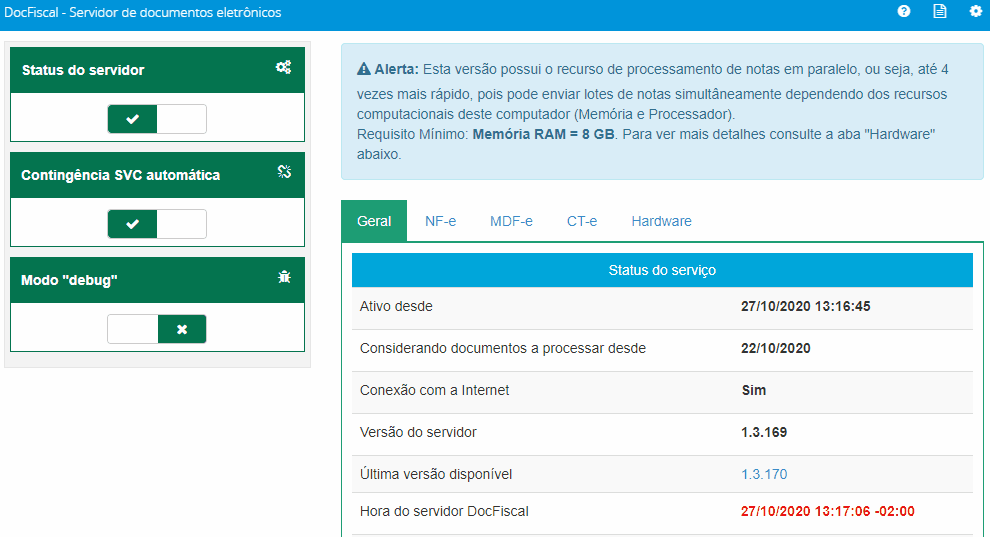
Task: Click the Status do serviço table header
Action: (662, 270)
